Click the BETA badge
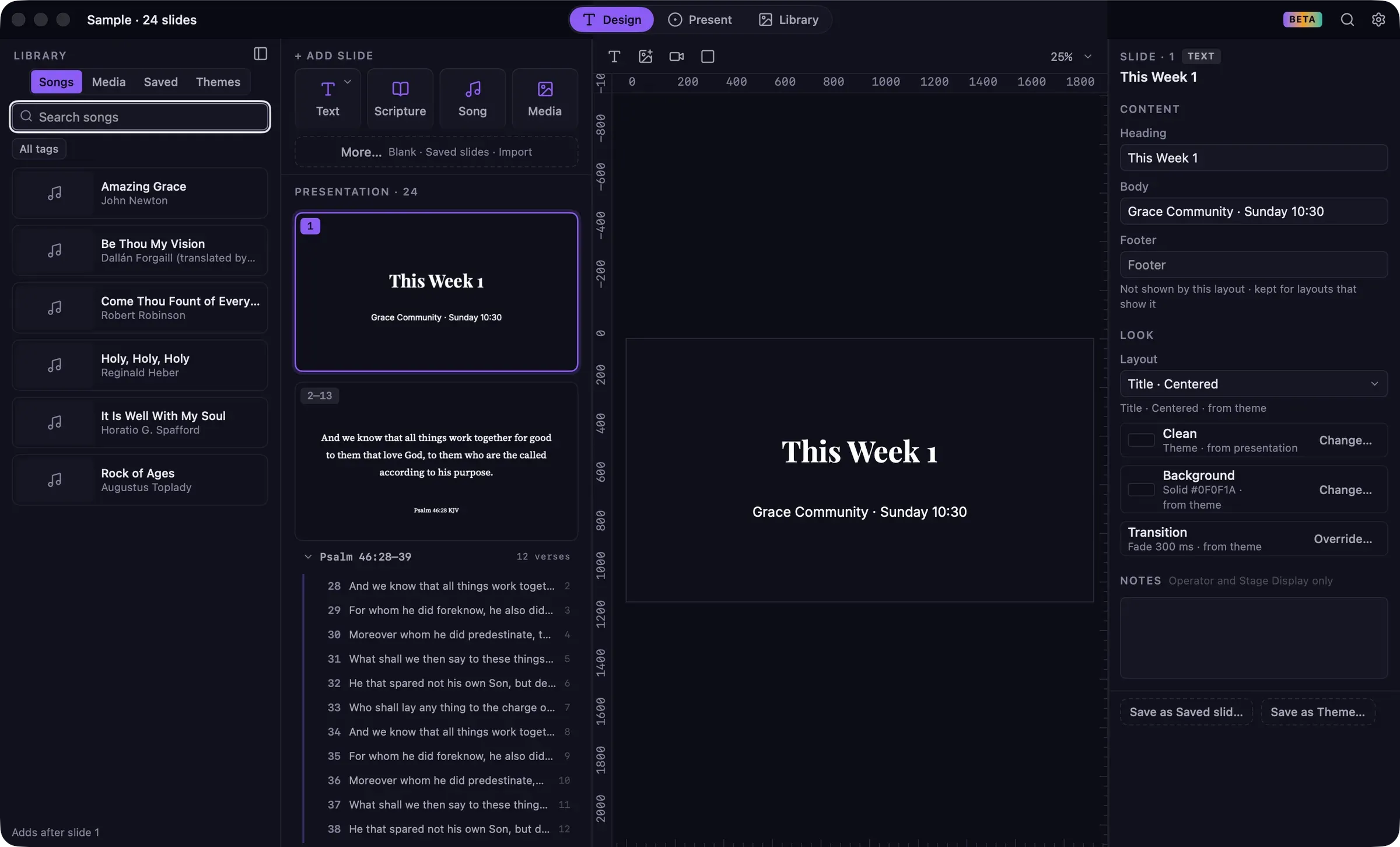This screenshot has width=1400, height=847. click(x=1302, y=19)
